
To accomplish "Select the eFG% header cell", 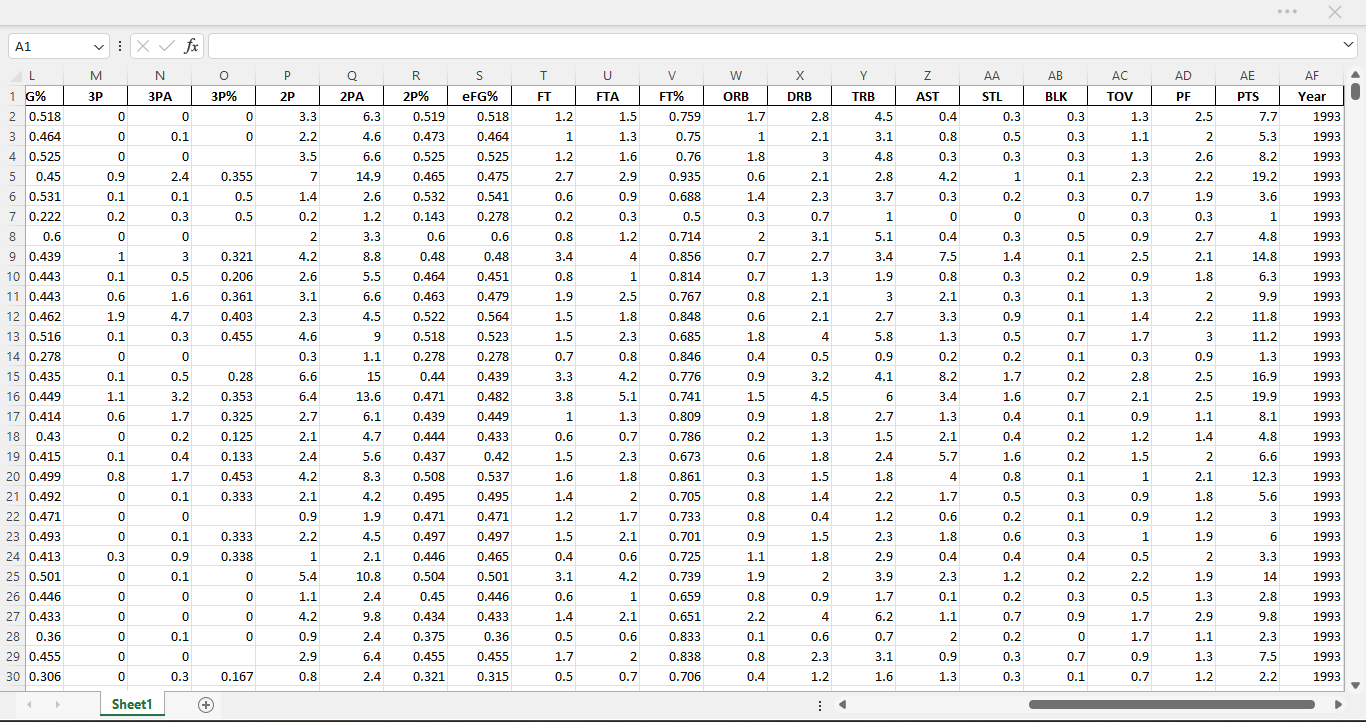I will [x=480, y=96].
